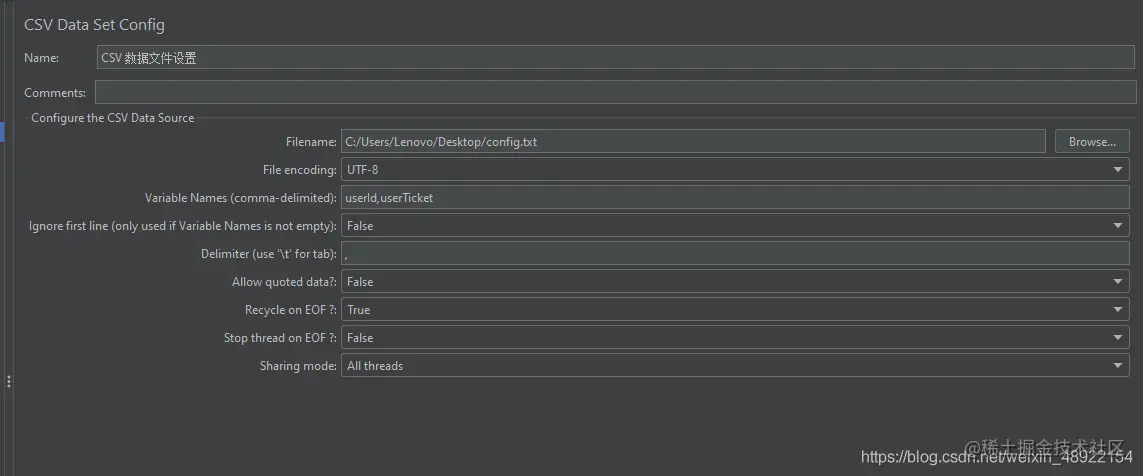
Task: Open the Allow quoted data dropdown
Action: click(x=735, y=281)
